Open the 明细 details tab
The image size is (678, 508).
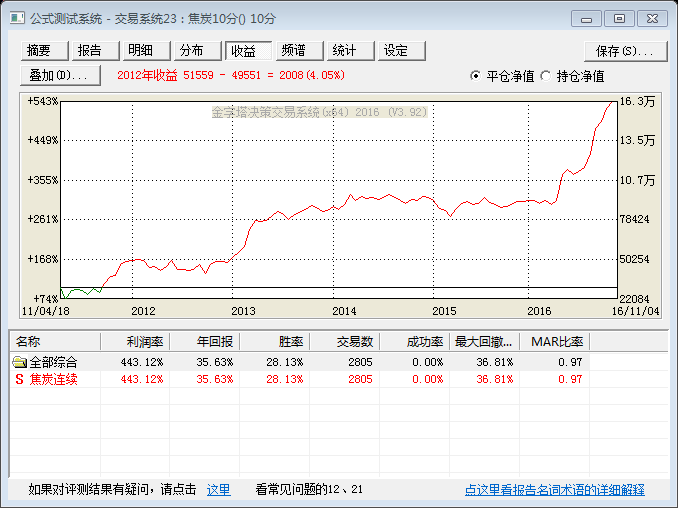(x=147, y=51)
